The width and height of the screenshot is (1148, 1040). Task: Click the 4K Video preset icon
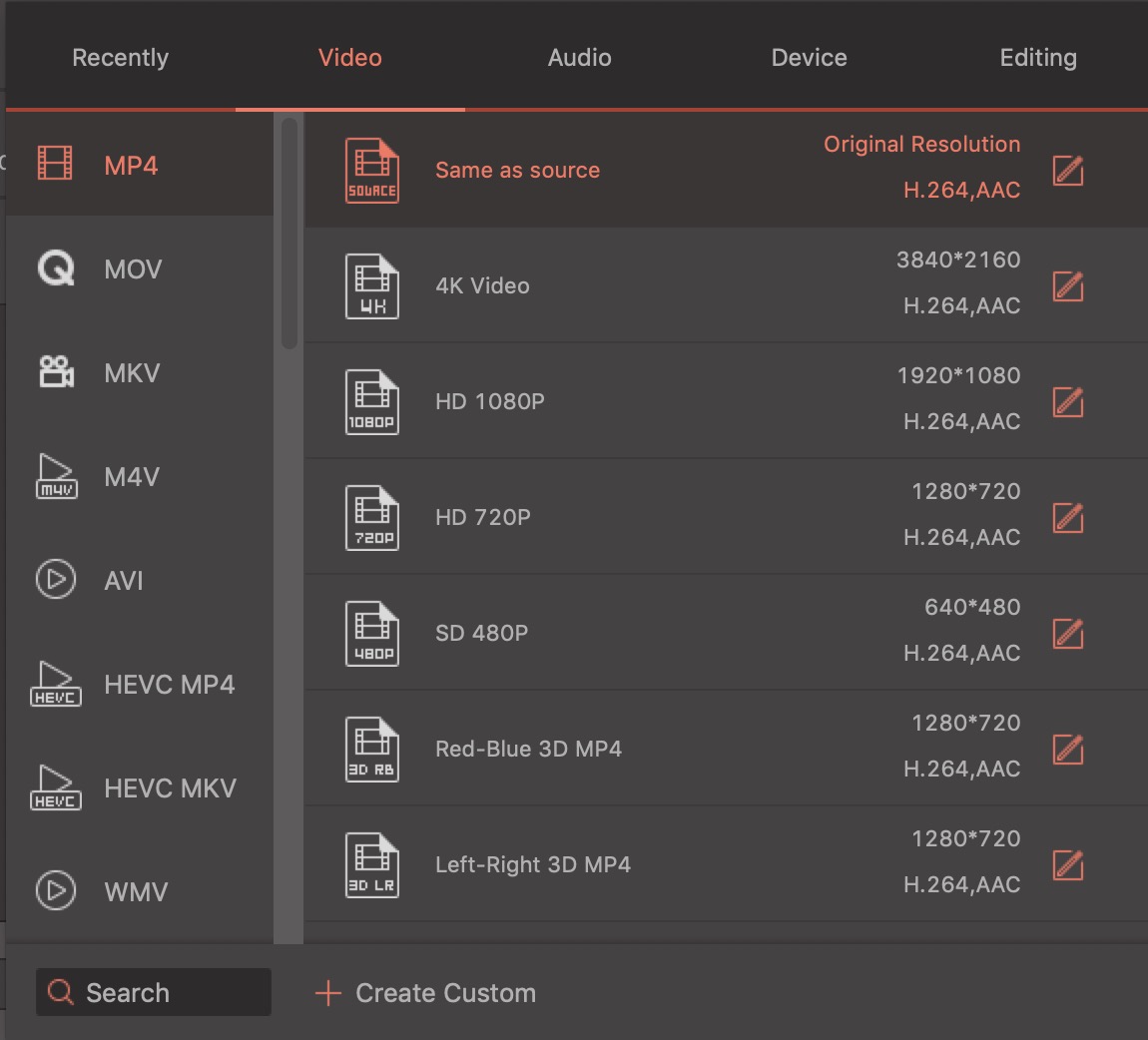point(372,286)
